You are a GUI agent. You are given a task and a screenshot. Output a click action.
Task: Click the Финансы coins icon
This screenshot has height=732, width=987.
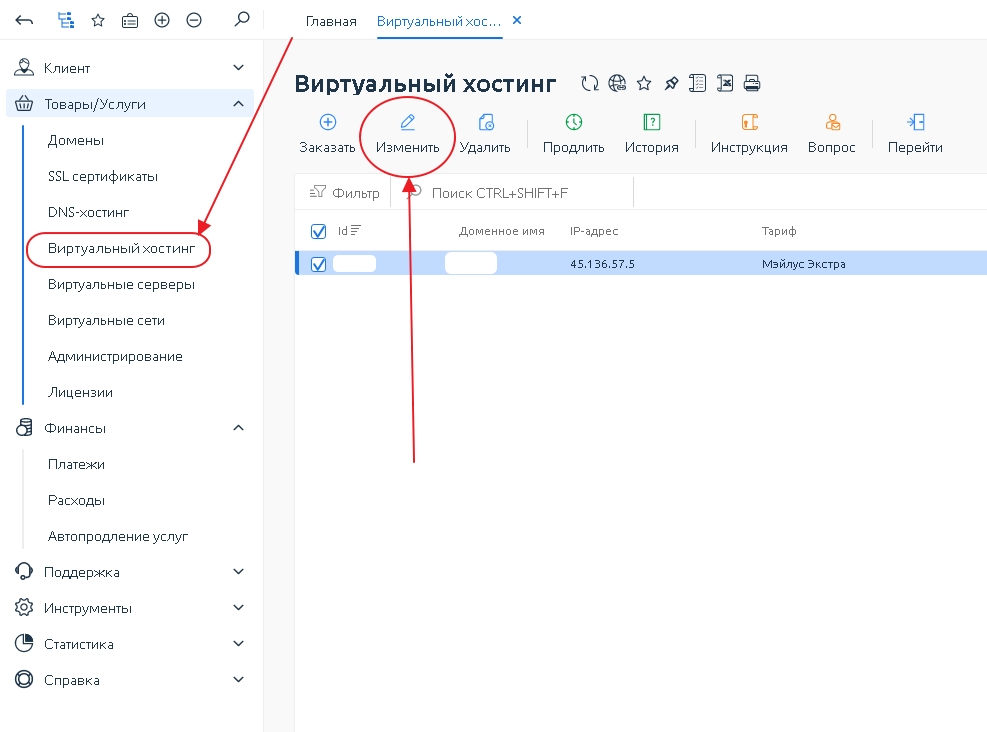click(24, 427)
